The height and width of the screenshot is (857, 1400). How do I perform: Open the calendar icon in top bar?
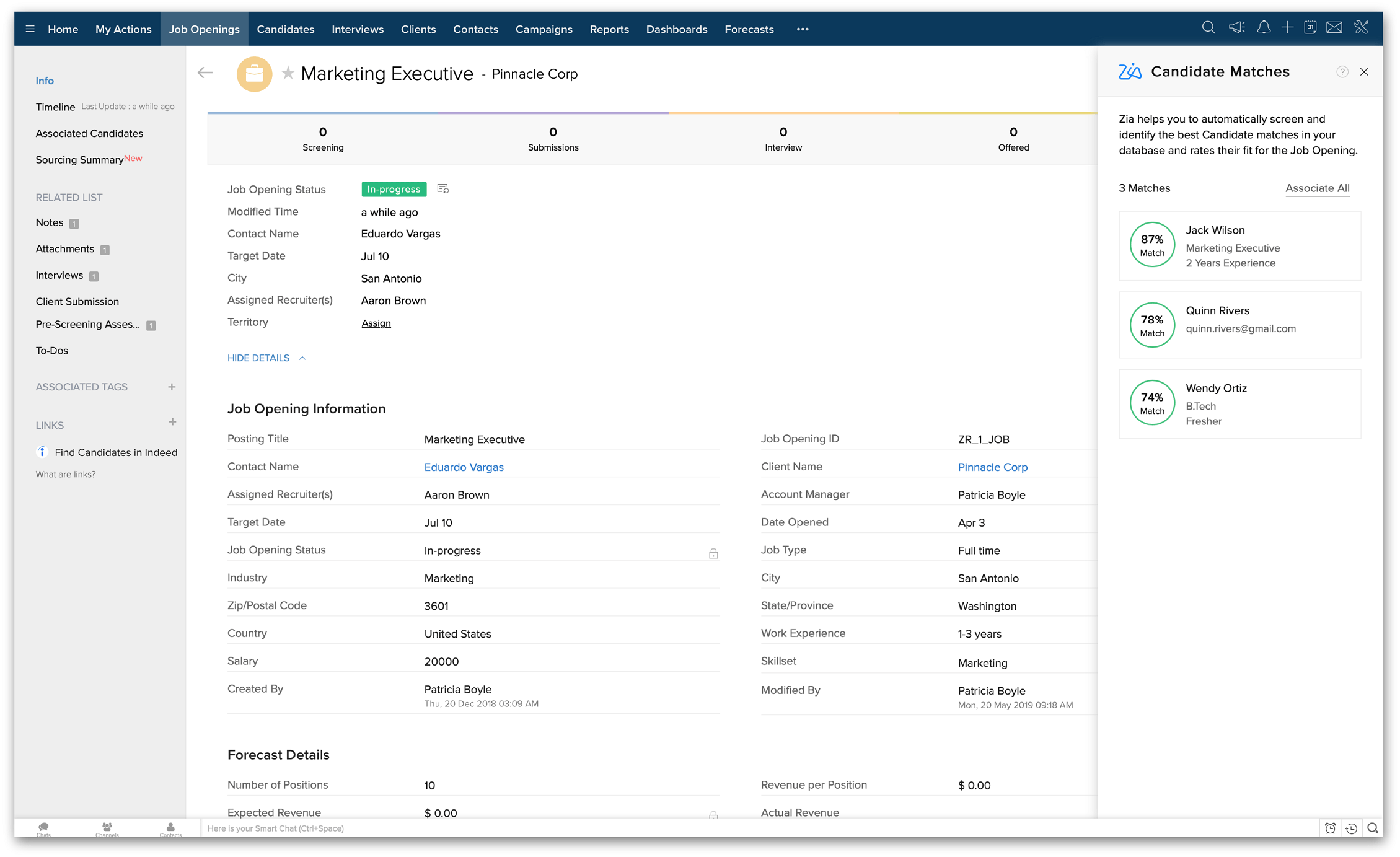(1310, 28)
